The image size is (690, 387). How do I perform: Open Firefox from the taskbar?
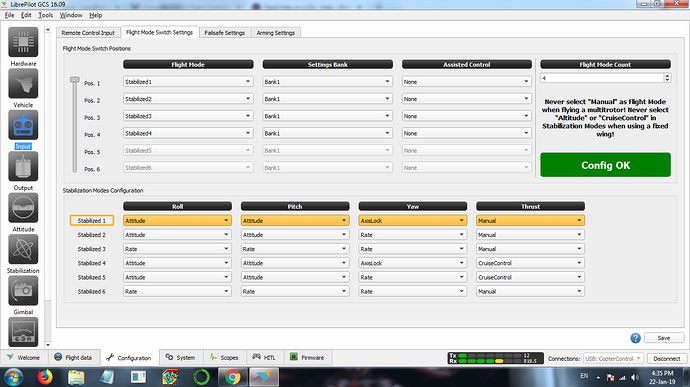[x=45, y=377]
